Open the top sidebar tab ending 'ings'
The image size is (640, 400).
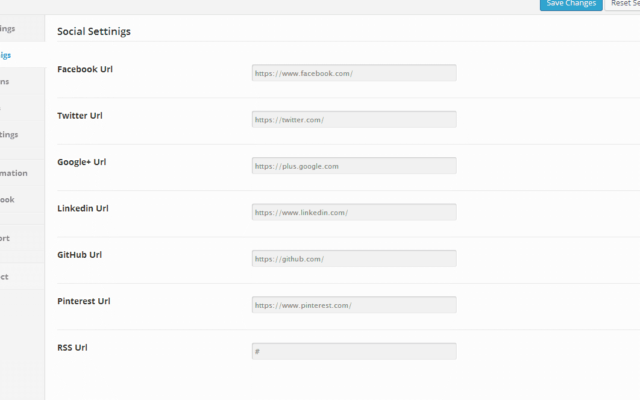tap(22, 29)
